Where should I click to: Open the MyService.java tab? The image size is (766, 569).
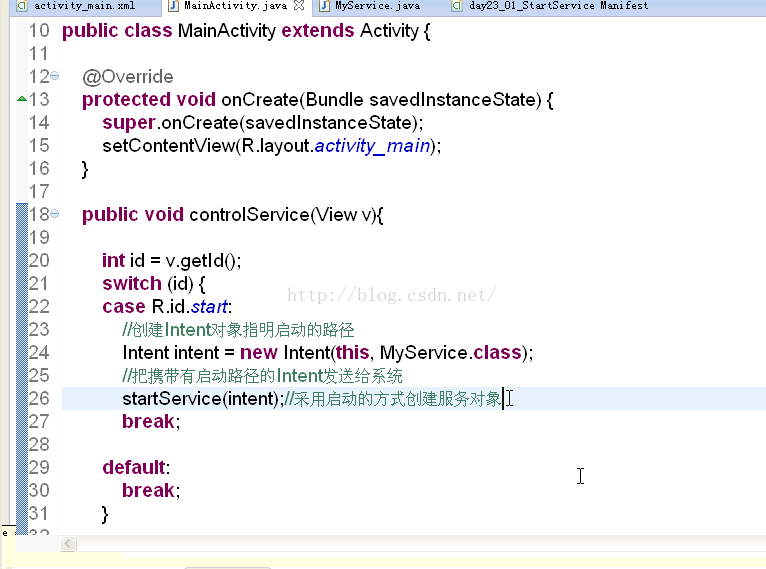point(377,6)
